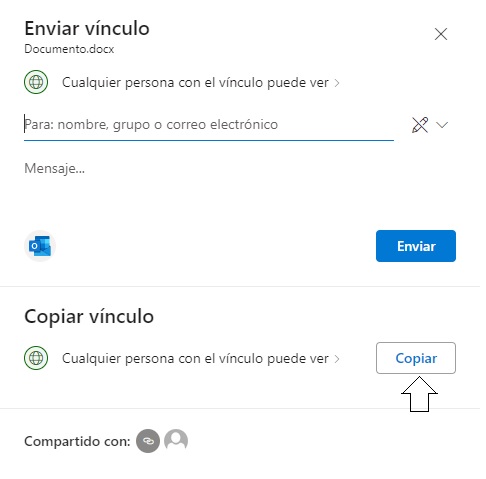Click the Compartido con label
Viewport: 486px width, 479px height.
(77, 441)
